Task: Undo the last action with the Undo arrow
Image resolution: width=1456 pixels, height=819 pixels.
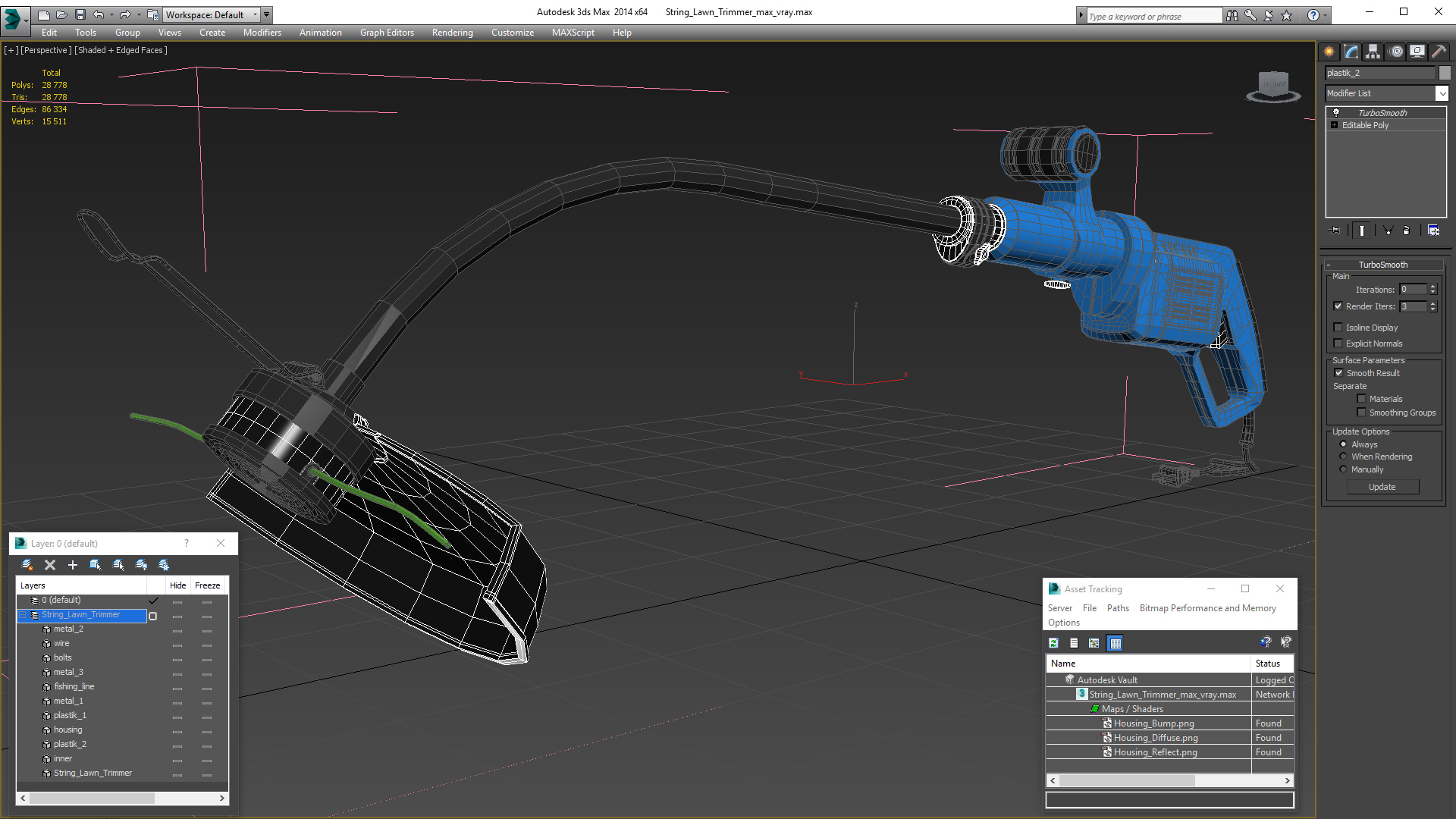Action: [x=99, y=14]
